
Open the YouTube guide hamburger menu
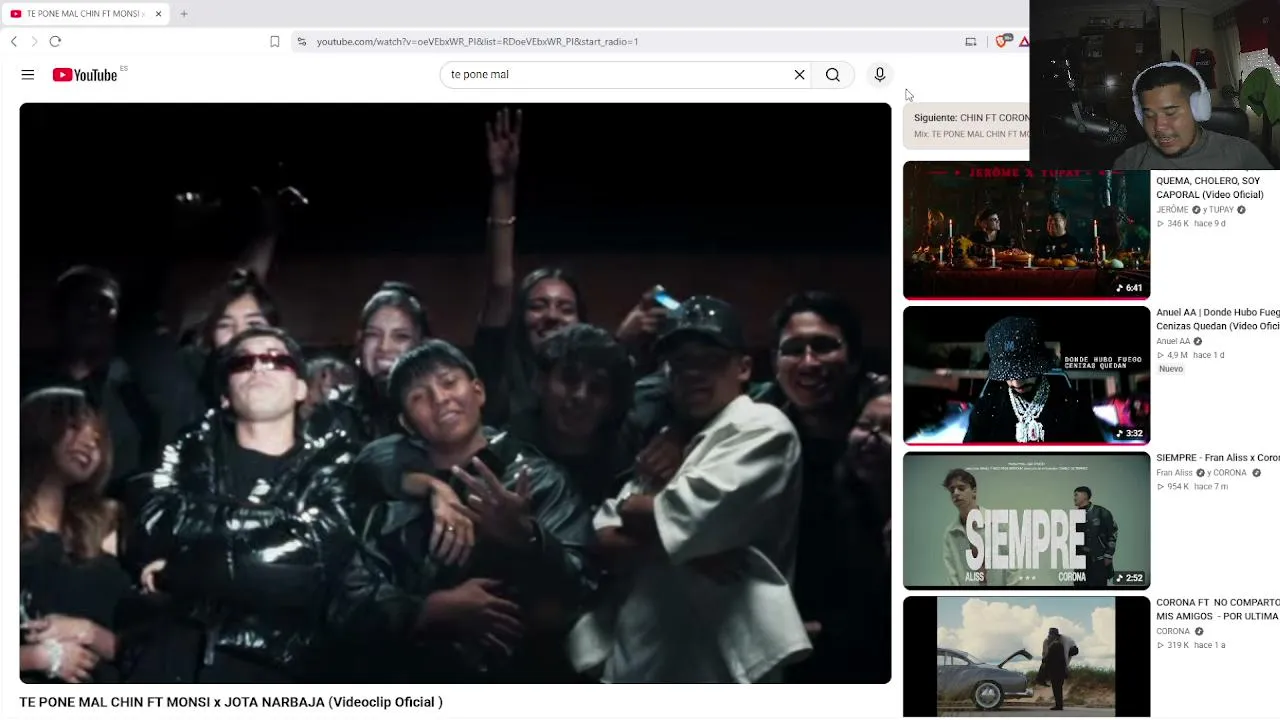click(28, 75)
